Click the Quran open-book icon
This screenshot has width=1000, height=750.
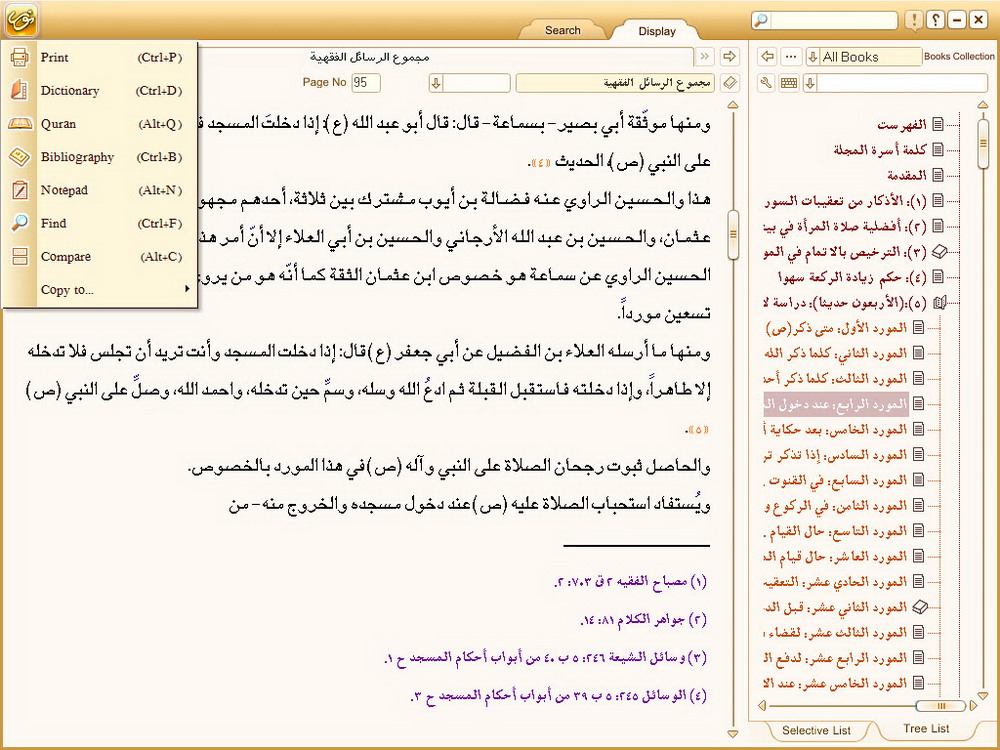20,124
